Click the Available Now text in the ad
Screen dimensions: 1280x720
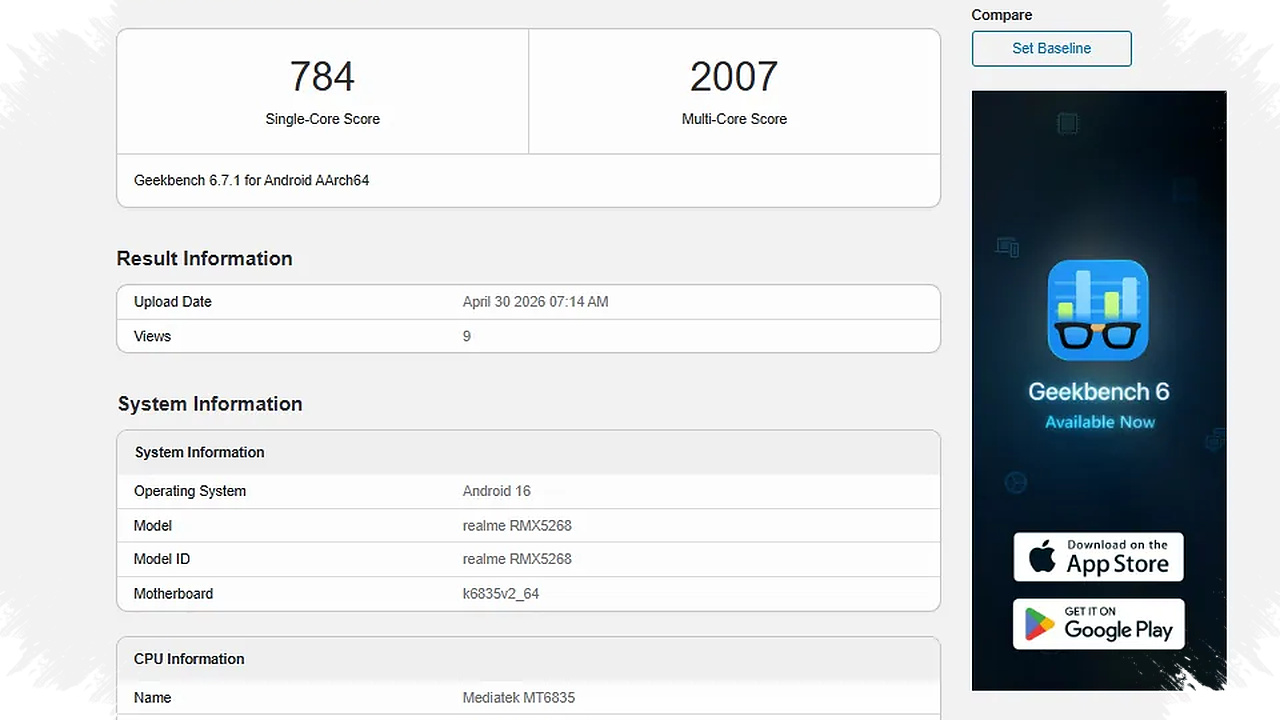[x=1100, y=422]
